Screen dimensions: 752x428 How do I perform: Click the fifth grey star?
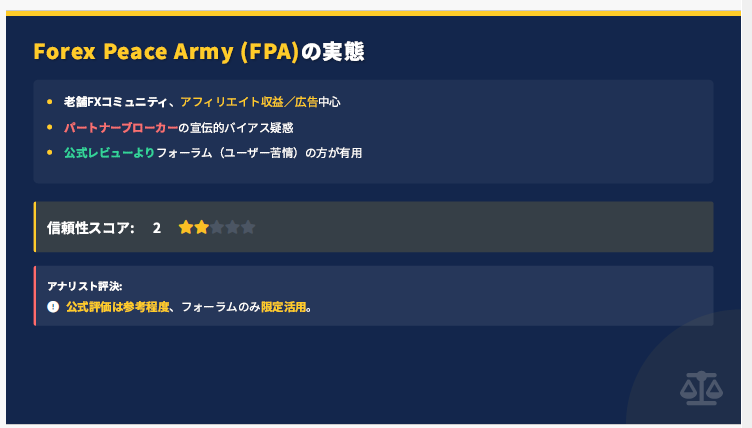(248, 227)
